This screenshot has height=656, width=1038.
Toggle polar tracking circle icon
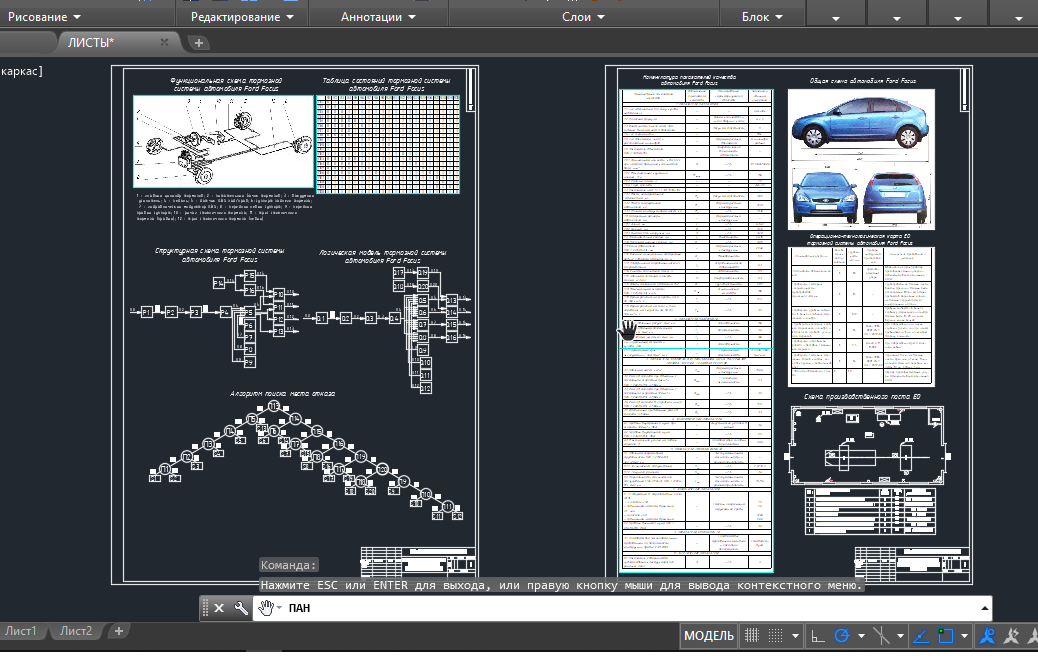(x=841, y=636)
